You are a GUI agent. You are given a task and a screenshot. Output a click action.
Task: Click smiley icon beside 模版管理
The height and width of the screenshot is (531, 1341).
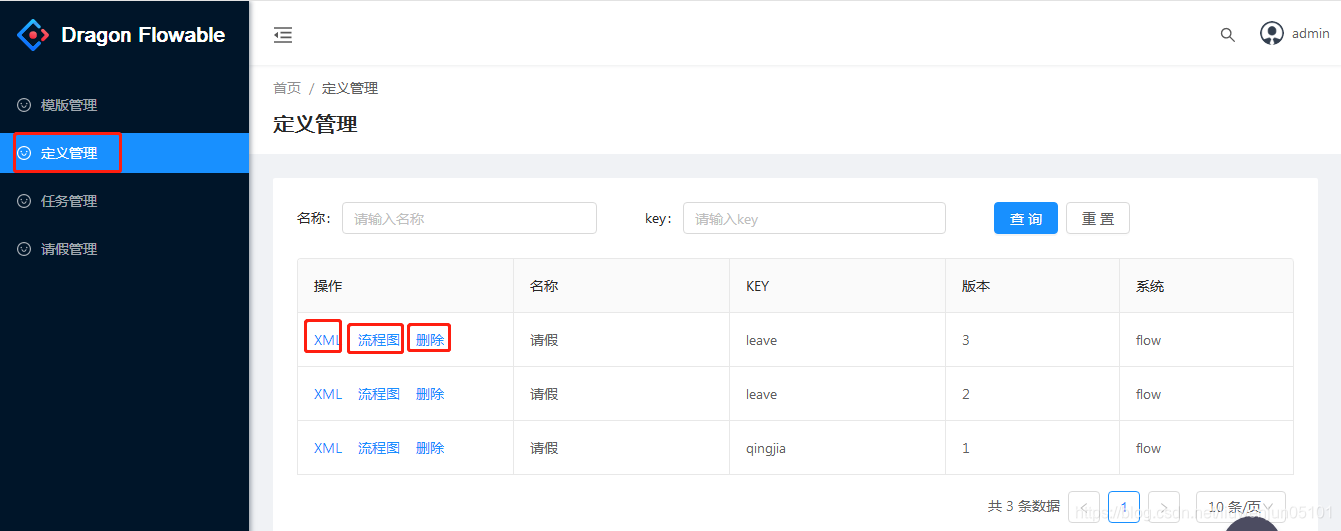[x=24, y=105]
